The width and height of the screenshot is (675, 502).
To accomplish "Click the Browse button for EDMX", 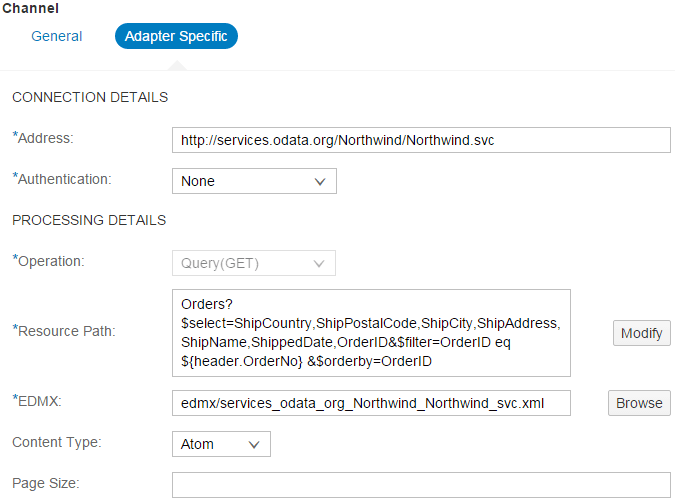I will pyautogui.click(x=639, y=403).
